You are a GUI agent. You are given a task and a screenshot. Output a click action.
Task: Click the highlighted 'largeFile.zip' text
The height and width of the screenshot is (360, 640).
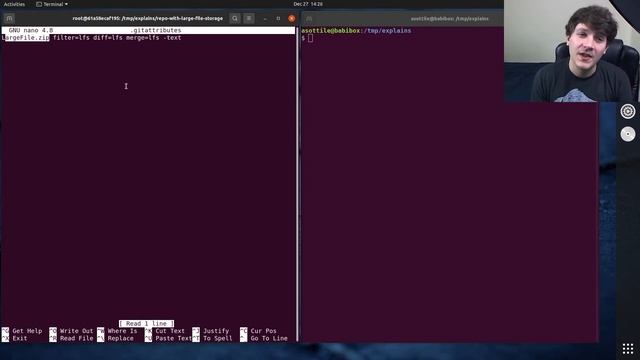[26, 38]
